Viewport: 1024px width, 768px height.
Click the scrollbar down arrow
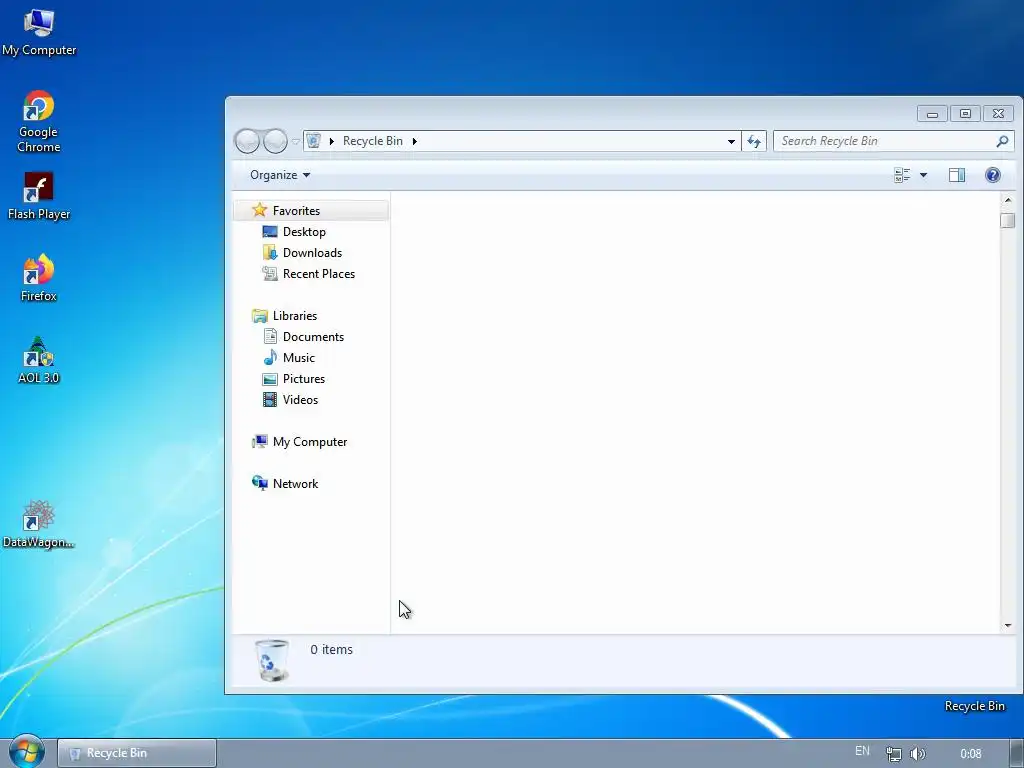click(1007, 626)
